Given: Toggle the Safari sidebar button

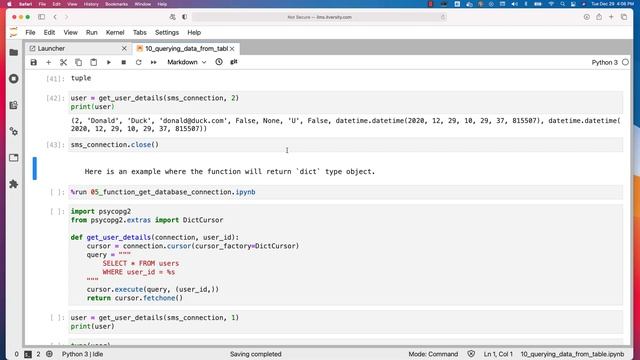Looking at the screenshot, I should 41,17.
